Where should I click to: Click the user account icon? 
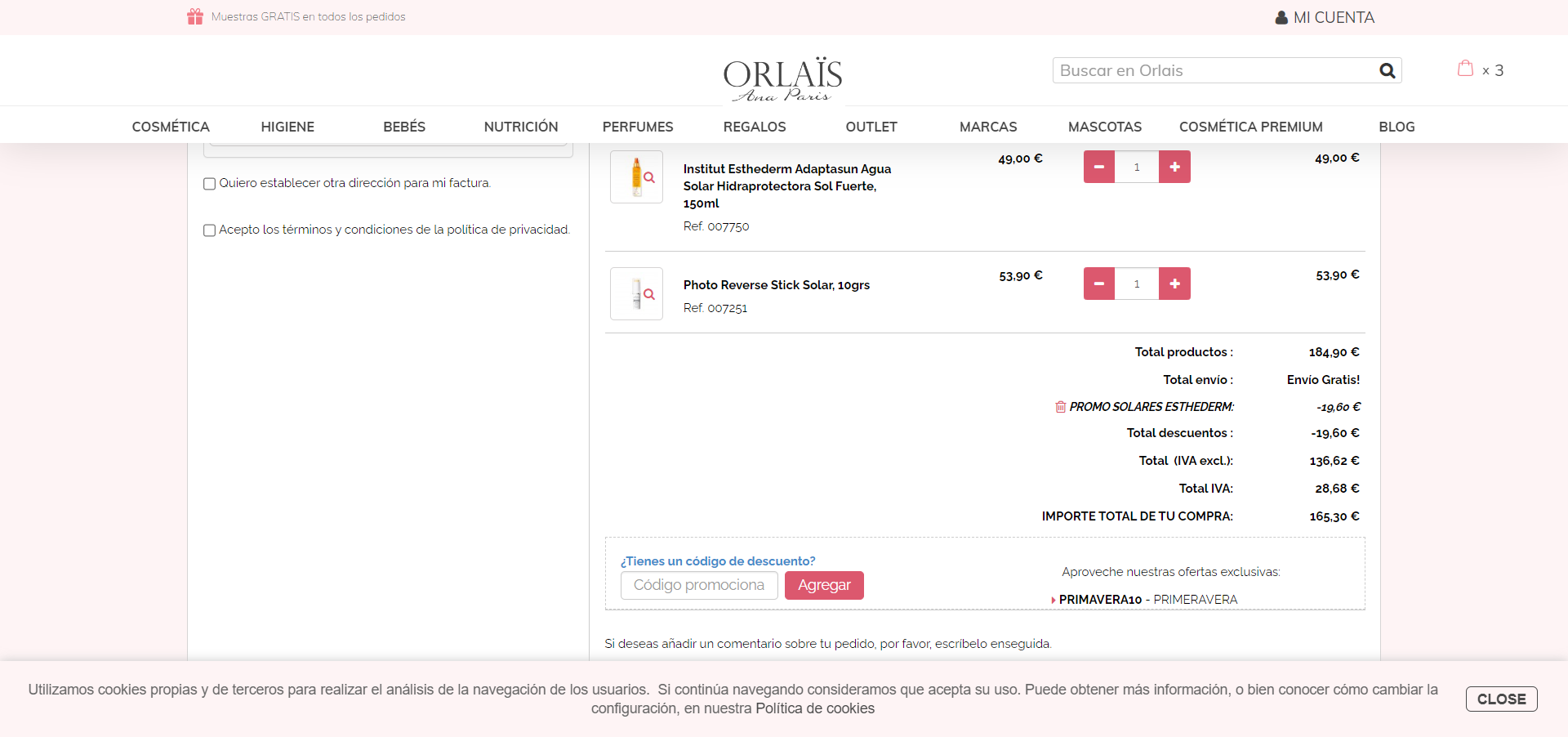click(1281, 17)
